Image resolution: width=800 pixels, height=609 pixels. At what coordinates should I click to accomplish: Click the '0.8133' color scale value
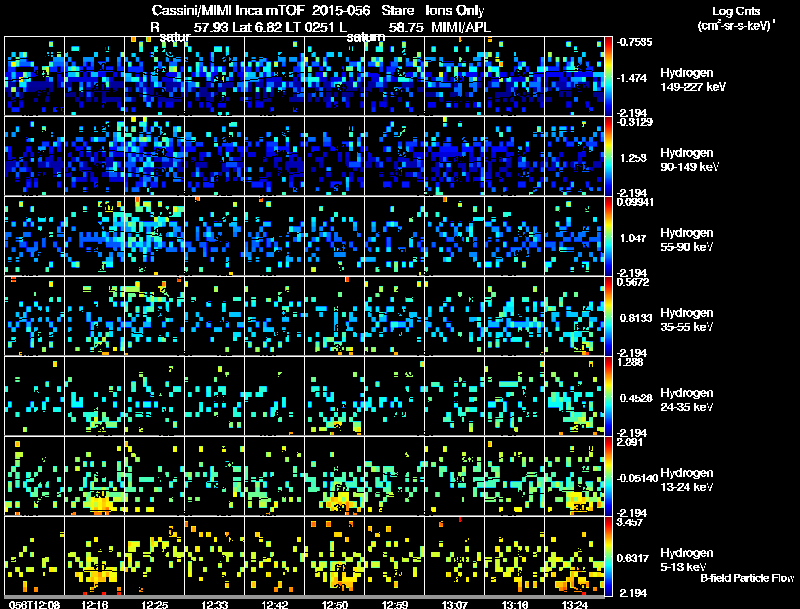pyautogui.click(x=636, y=318)
